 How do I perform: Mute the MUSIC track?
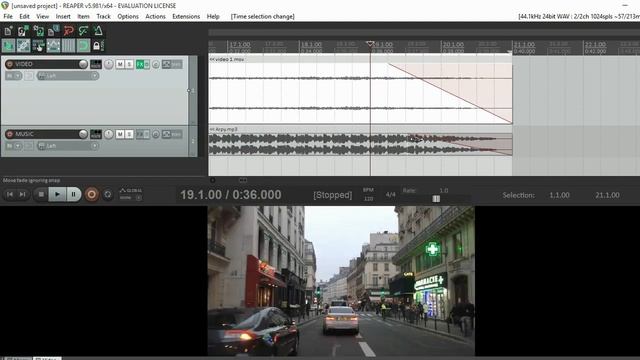pyautogui.click(x=120, y=134)
